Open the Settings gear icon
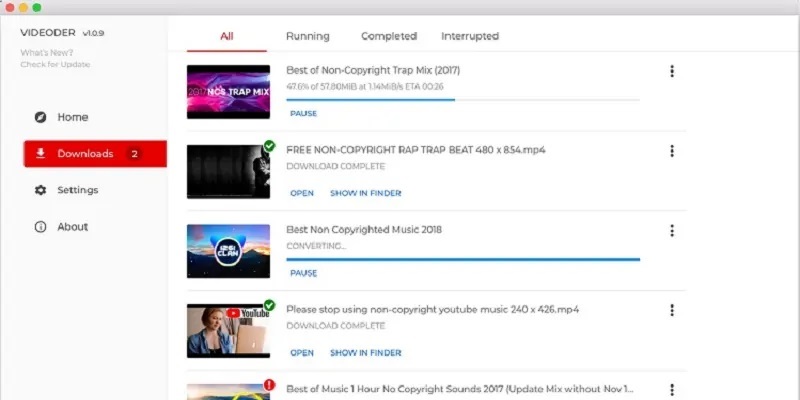This screenshot has height=400, width=800. coord(40,190)
